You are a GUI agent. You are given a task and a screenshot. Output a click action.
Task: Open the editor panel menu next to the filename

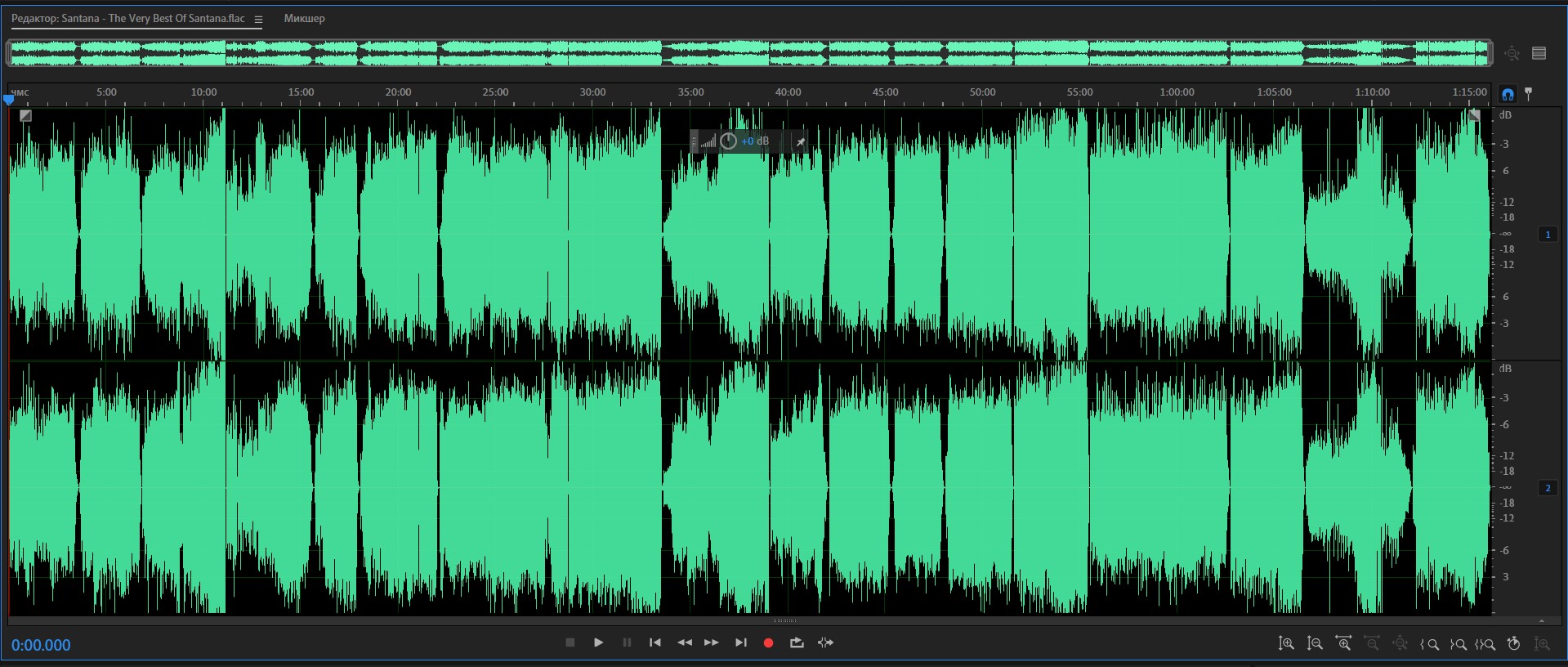coord(258,20)
